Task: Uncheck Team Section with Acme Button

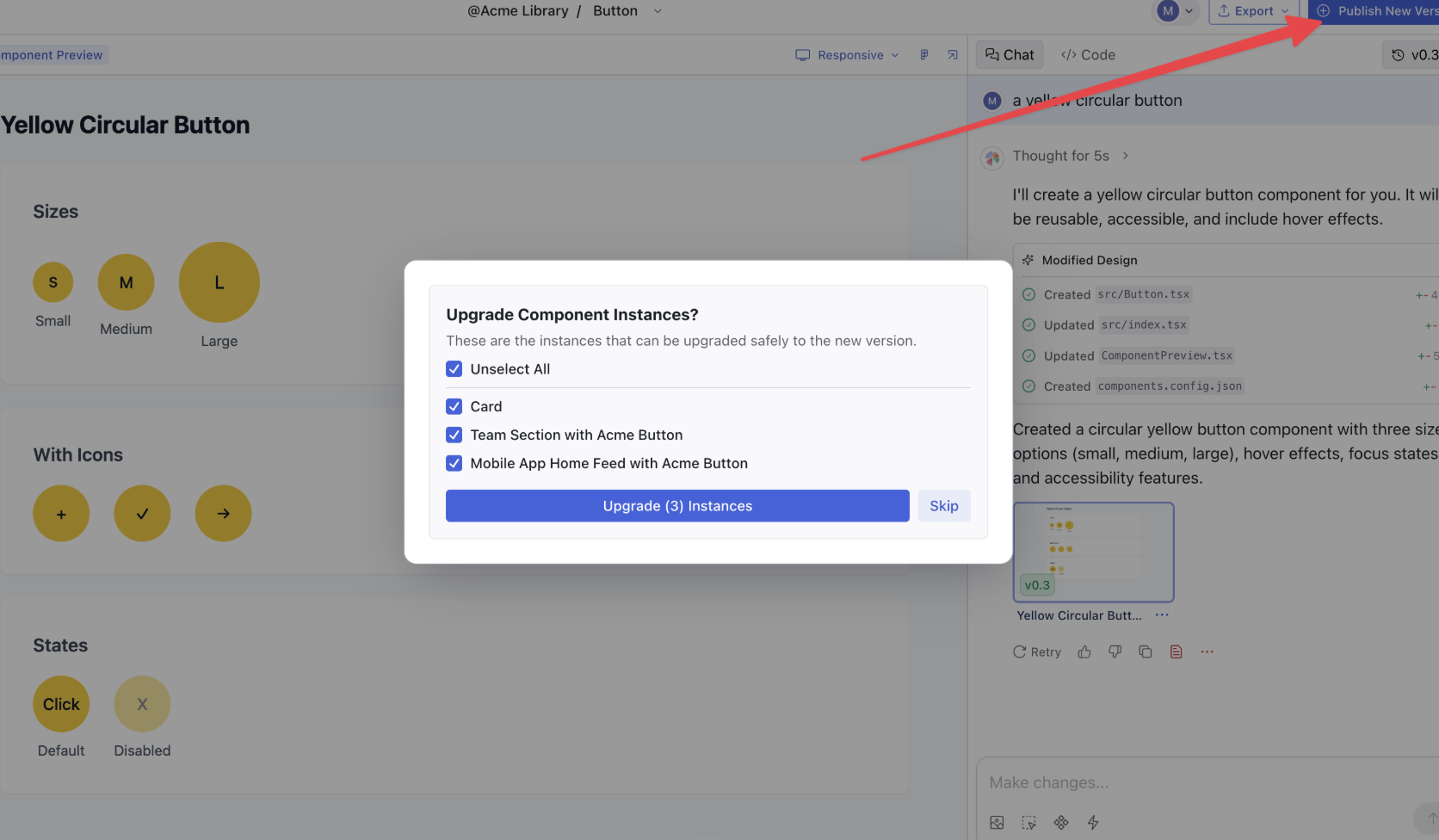Action: point(454,435)
